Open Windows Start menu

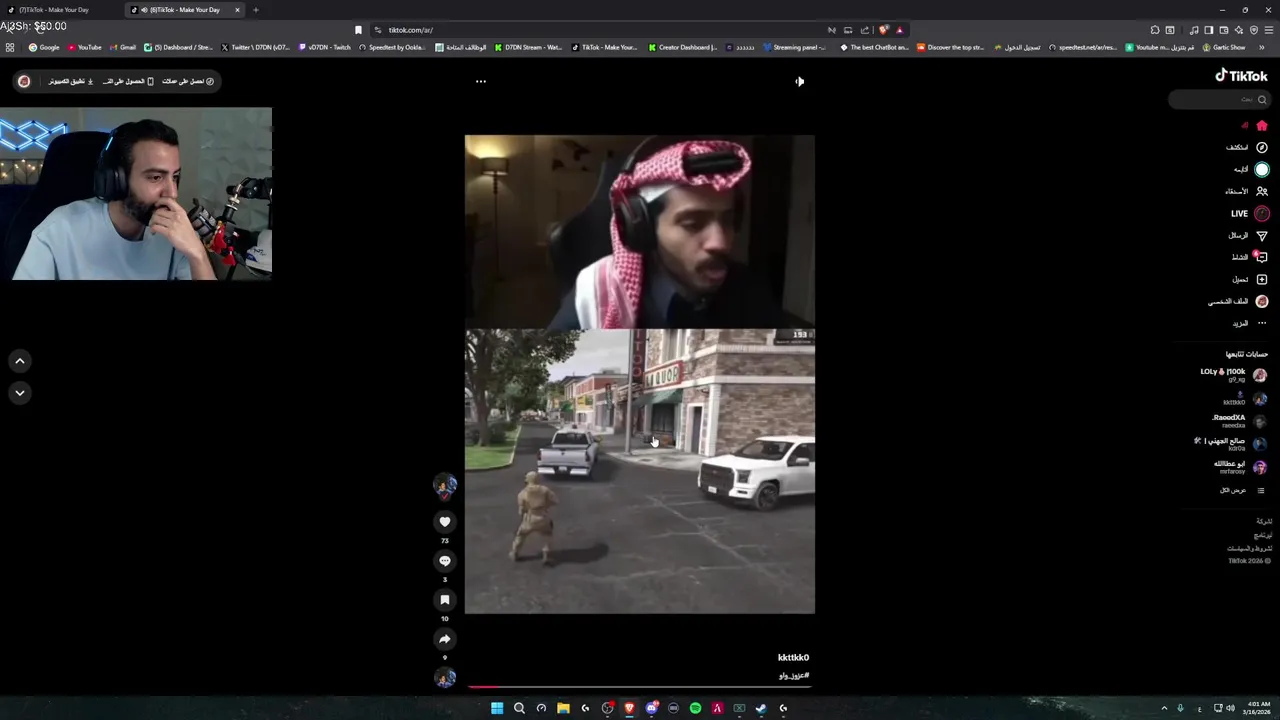pyautogui.click(x=497, y=708)
